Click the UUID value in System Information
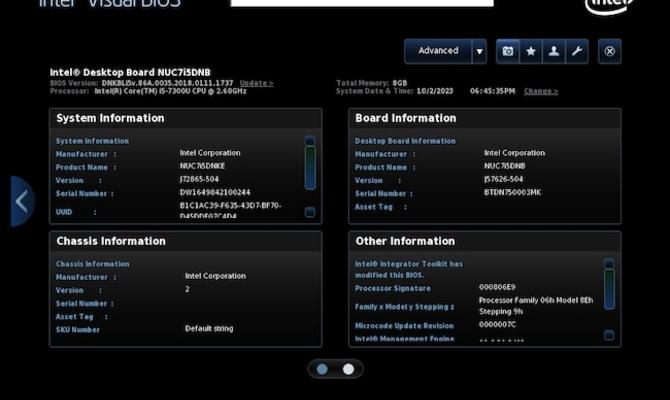670x400 pixels. tap(230, 210)
